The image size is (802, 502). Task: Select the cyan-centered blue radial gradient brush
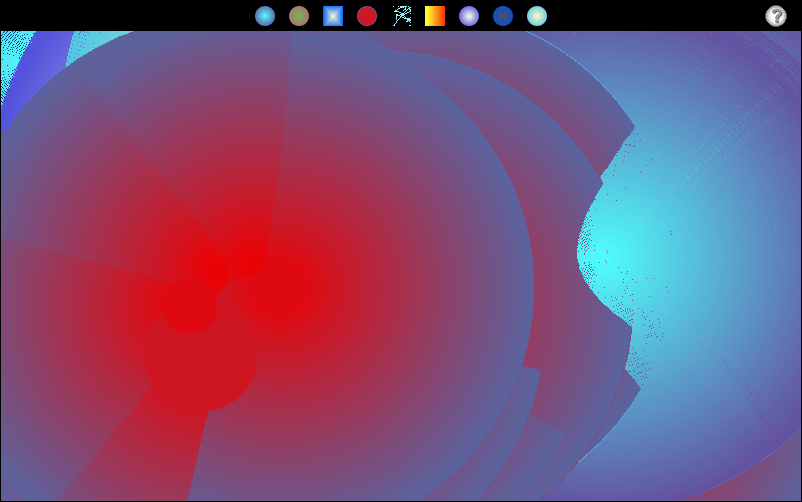tap(265, 16)
